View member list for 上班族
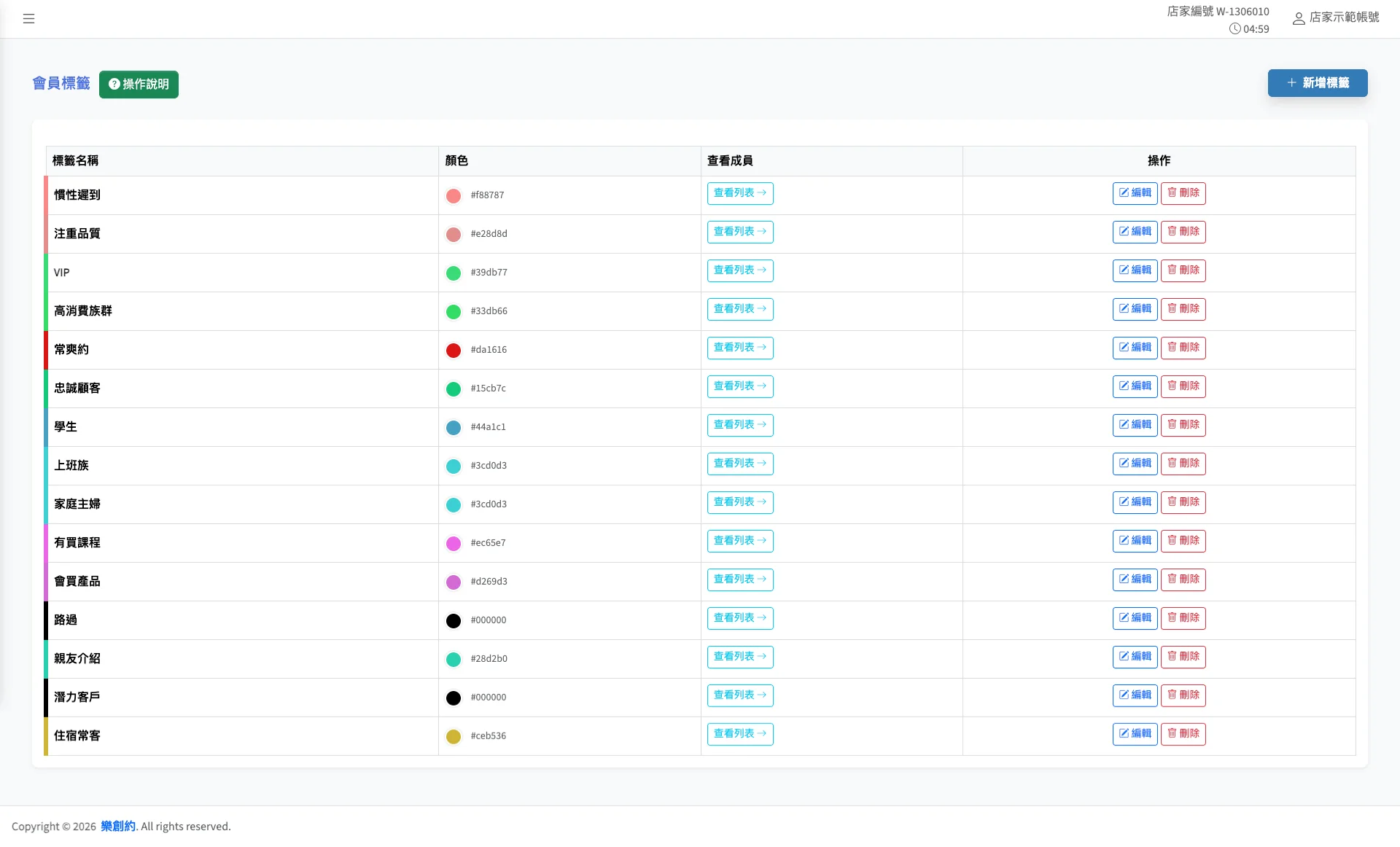Viewport: 1400px width, 847px height. 740,464
